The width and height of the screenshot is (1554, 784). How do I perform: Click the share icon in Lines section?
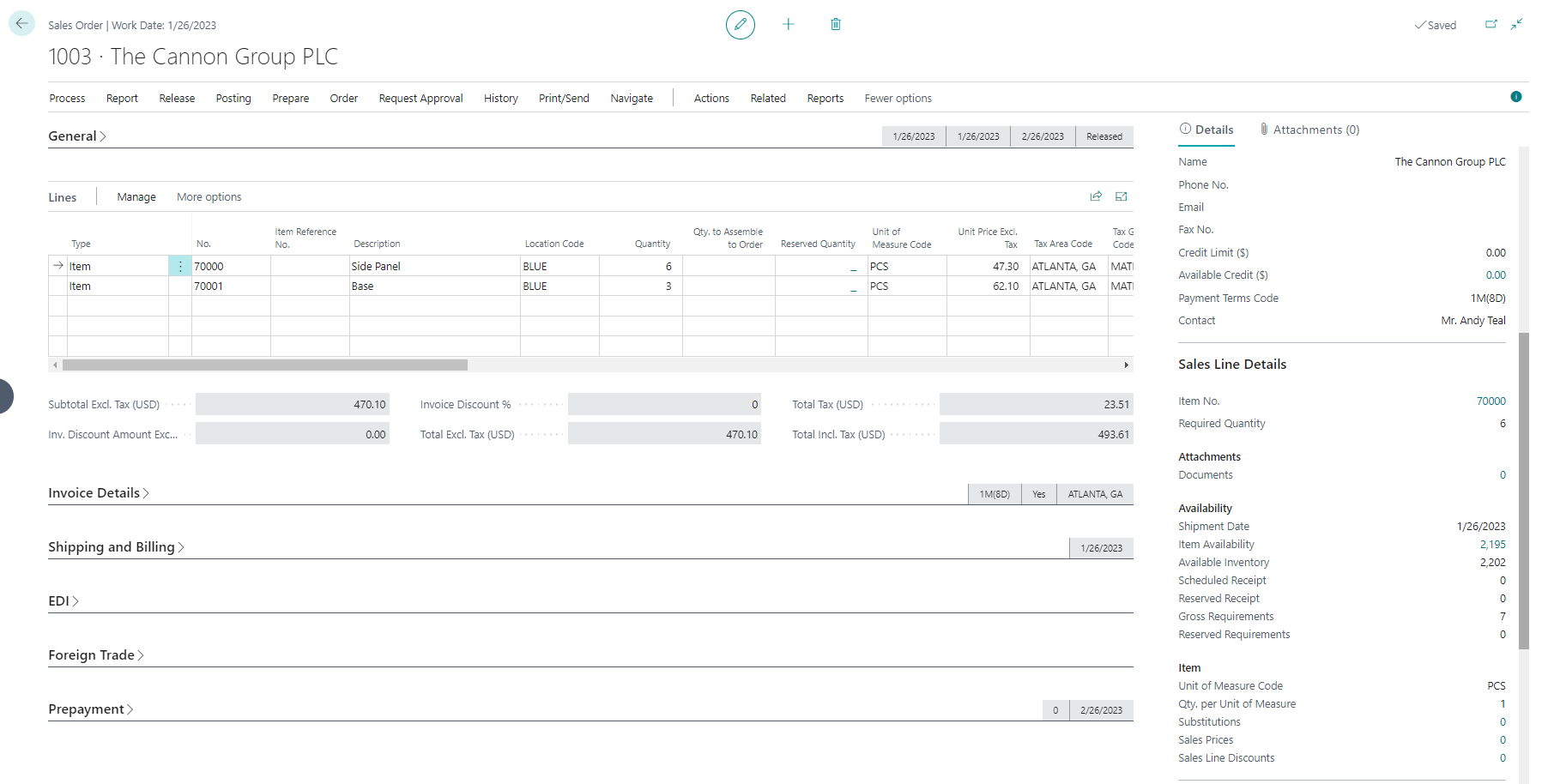coord(1096,196)
